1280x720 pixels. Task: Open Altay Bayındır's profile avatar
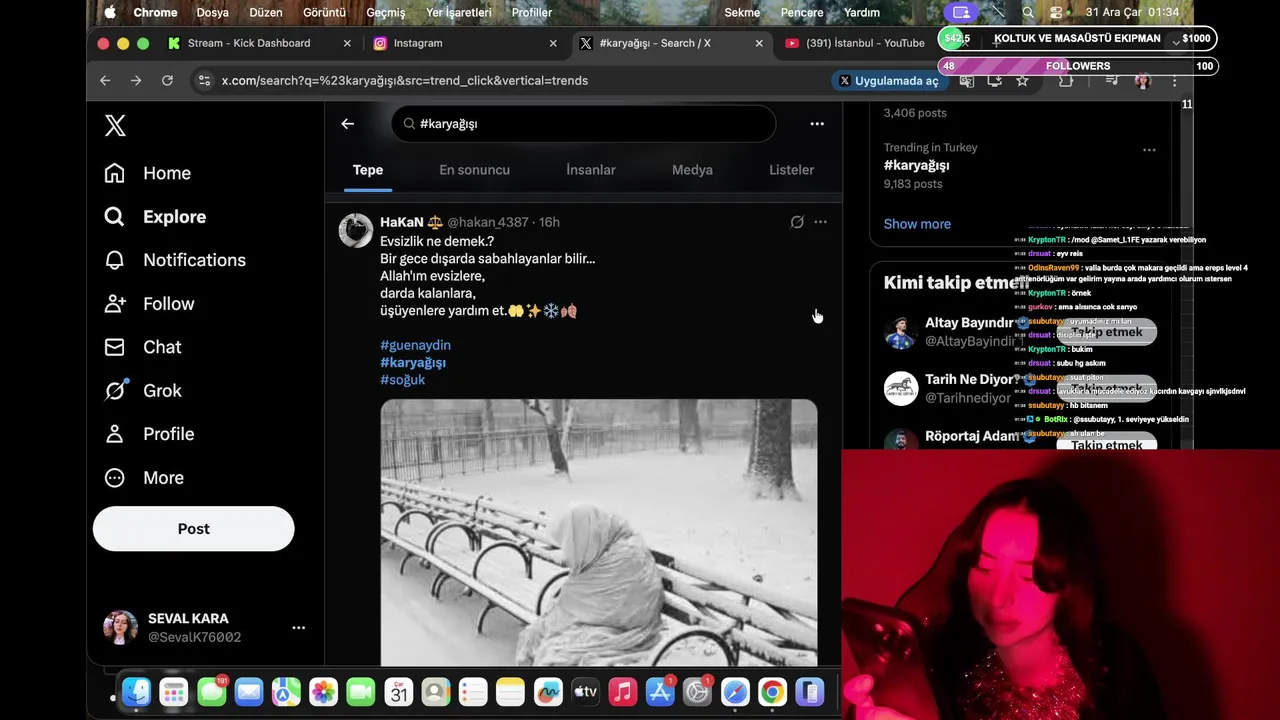pyautogui.click(x=901, y=332)
